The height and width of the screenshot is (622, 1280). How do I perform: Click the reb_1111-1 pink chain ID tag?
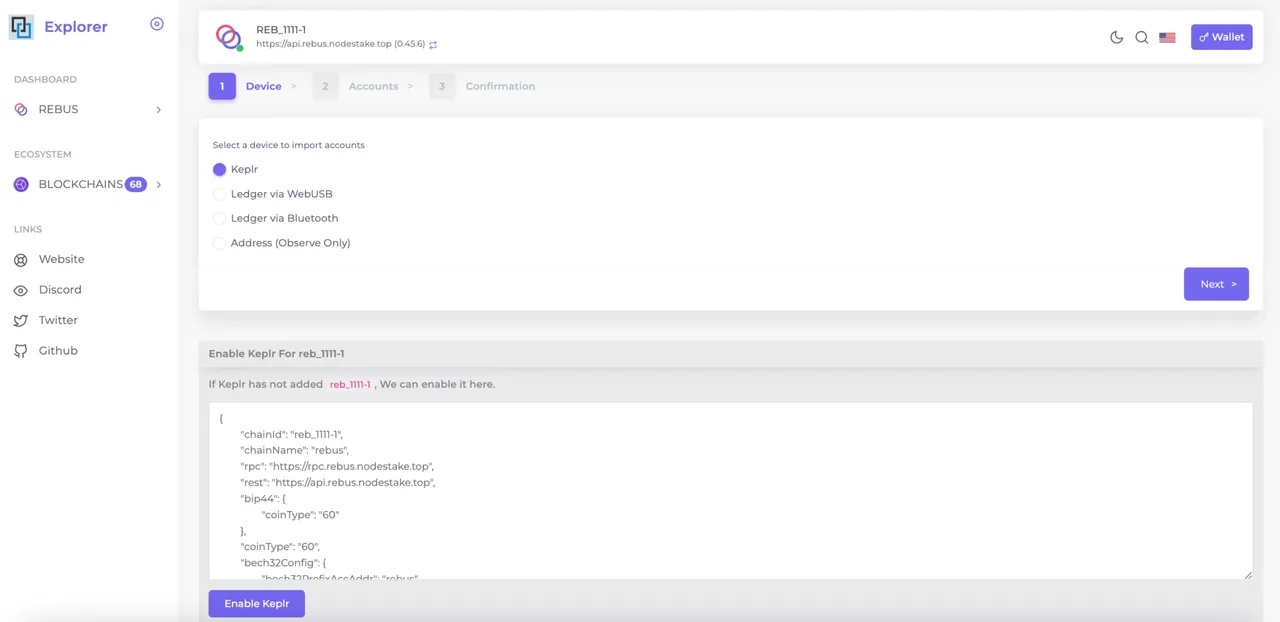click(x=350, y=384)
